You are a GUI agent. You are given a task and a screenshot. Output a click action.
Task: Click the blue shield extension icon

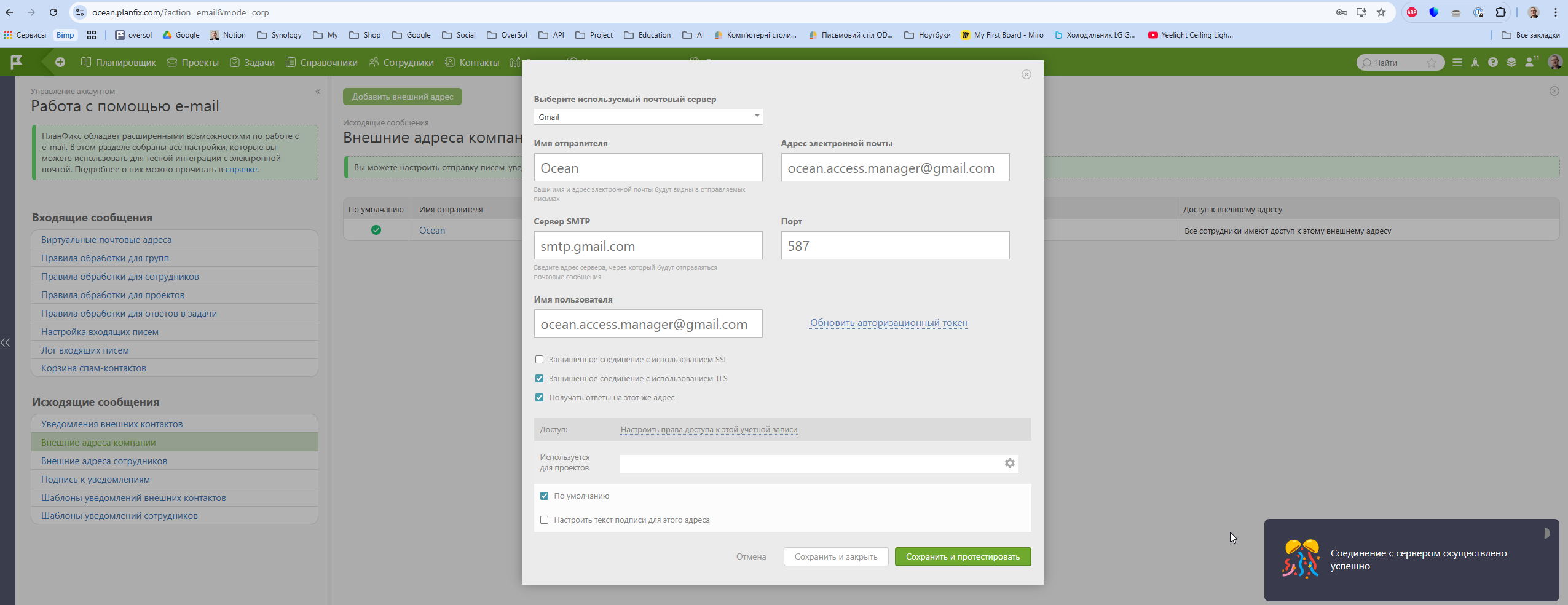point(1434,12)
